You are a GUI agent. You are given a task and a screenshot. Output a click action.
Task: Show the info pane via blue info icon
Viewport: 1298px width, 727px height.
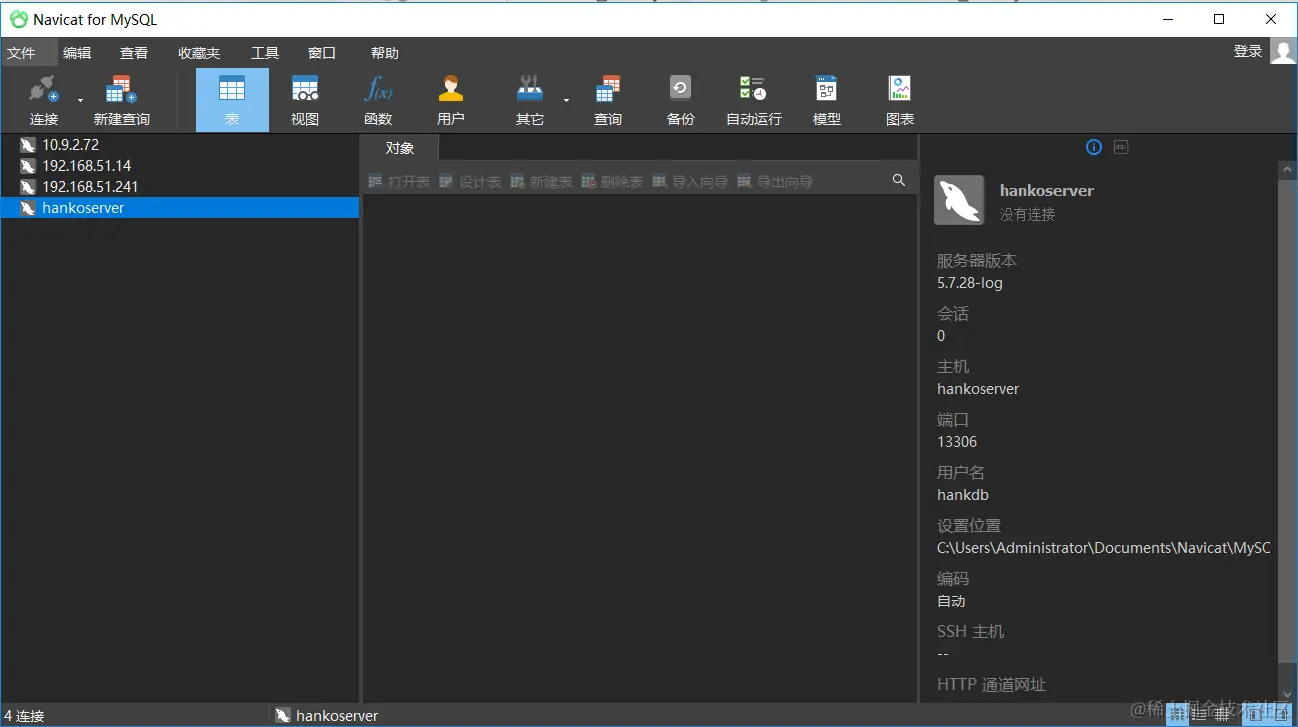coord(1094,147)
